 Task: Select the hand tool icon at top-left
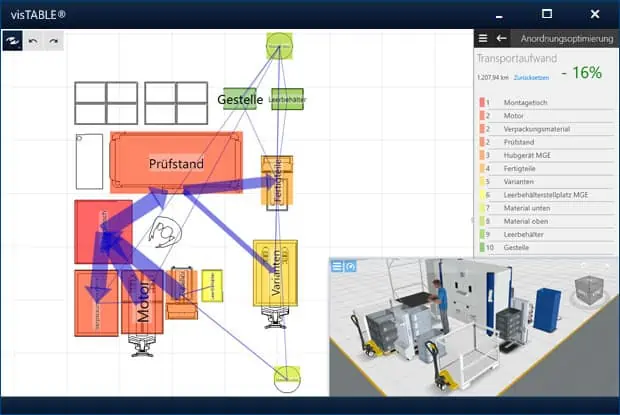coord(12,41)
